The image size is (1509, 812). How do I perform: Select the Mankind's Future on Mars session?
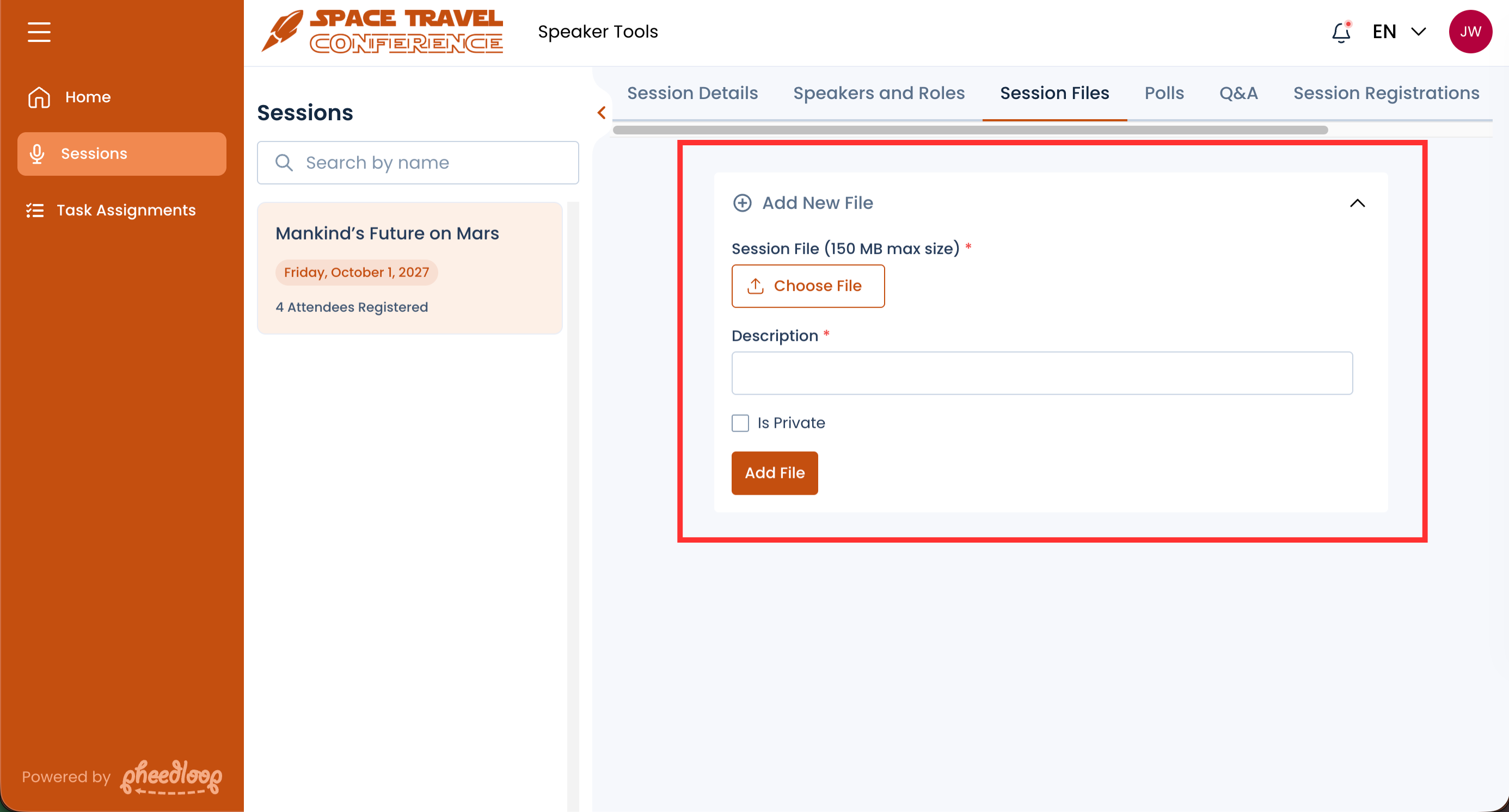409,268
